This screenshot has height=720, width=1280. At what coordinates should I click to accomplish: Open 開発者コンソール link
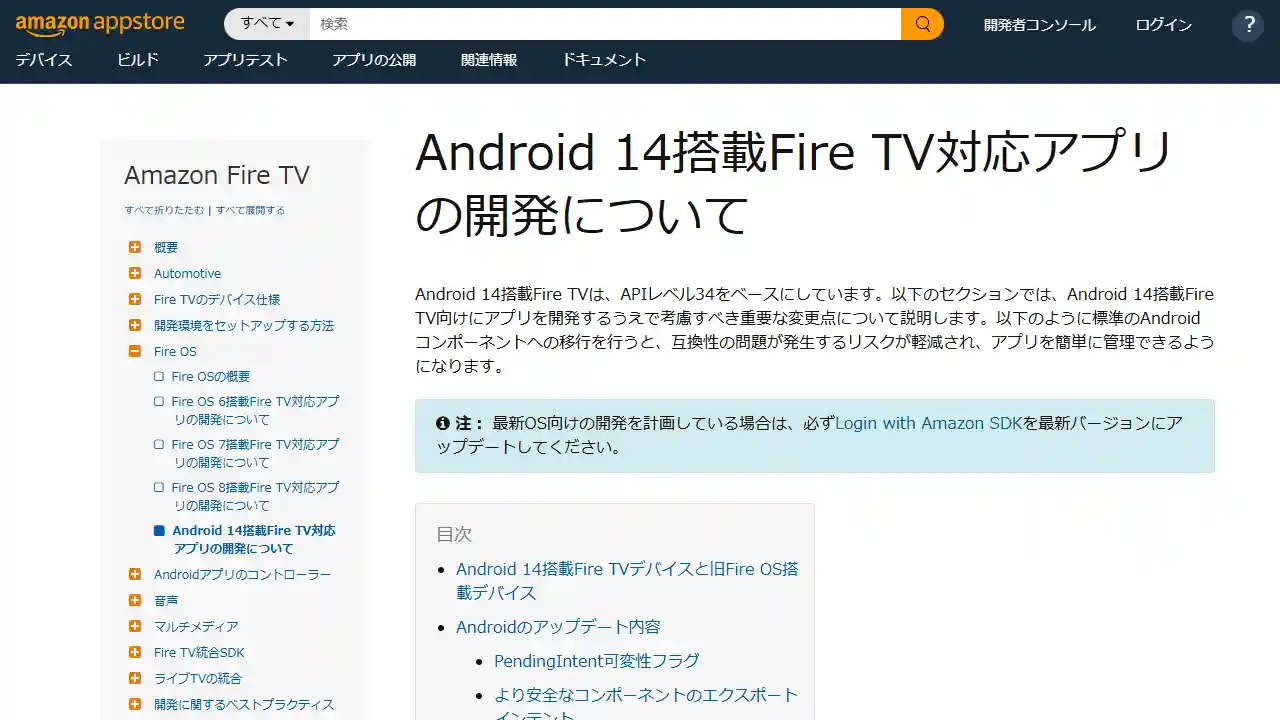tap(1040, 25)
